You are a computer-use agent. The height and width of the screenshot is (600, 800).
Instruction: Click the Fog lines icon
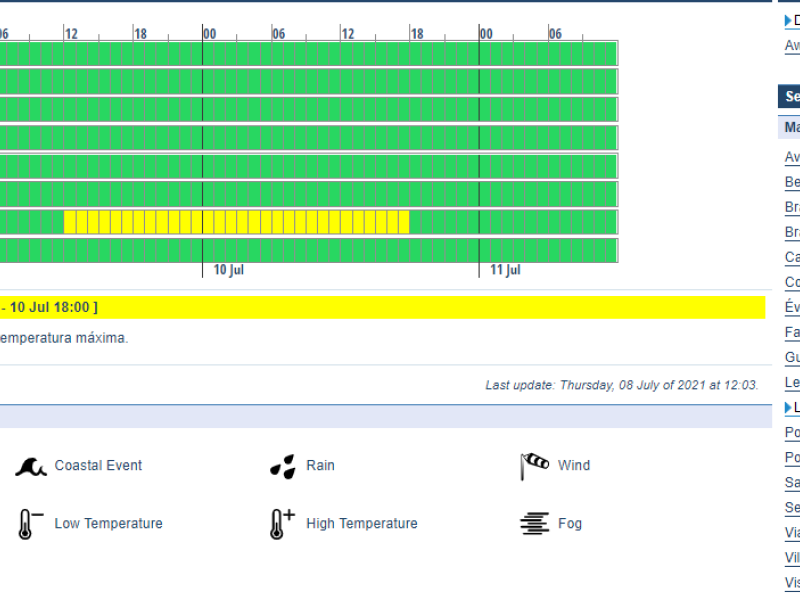coord(534,524)
